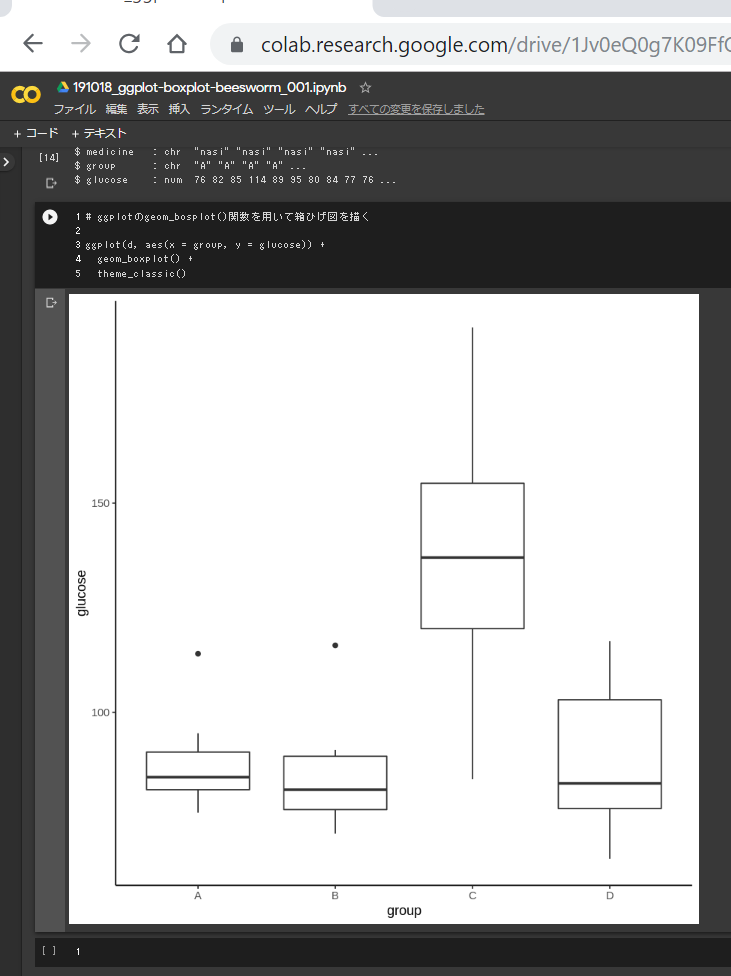Add a text cell with + テキスト
This screenshot has width=731, height=976.
[x=99, y=133]
